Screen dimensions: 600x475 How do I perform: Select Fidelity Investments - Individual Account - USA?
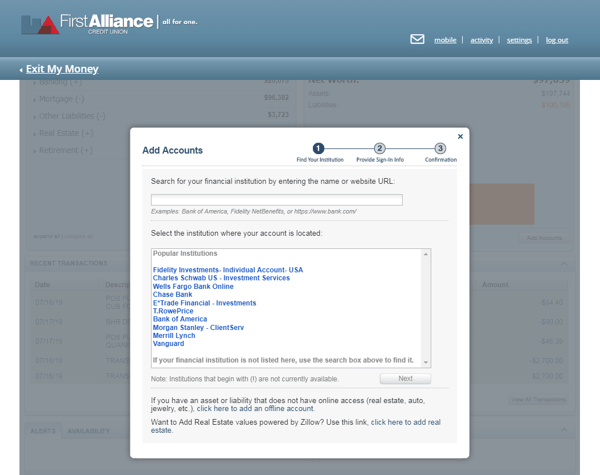pos(228,270)
